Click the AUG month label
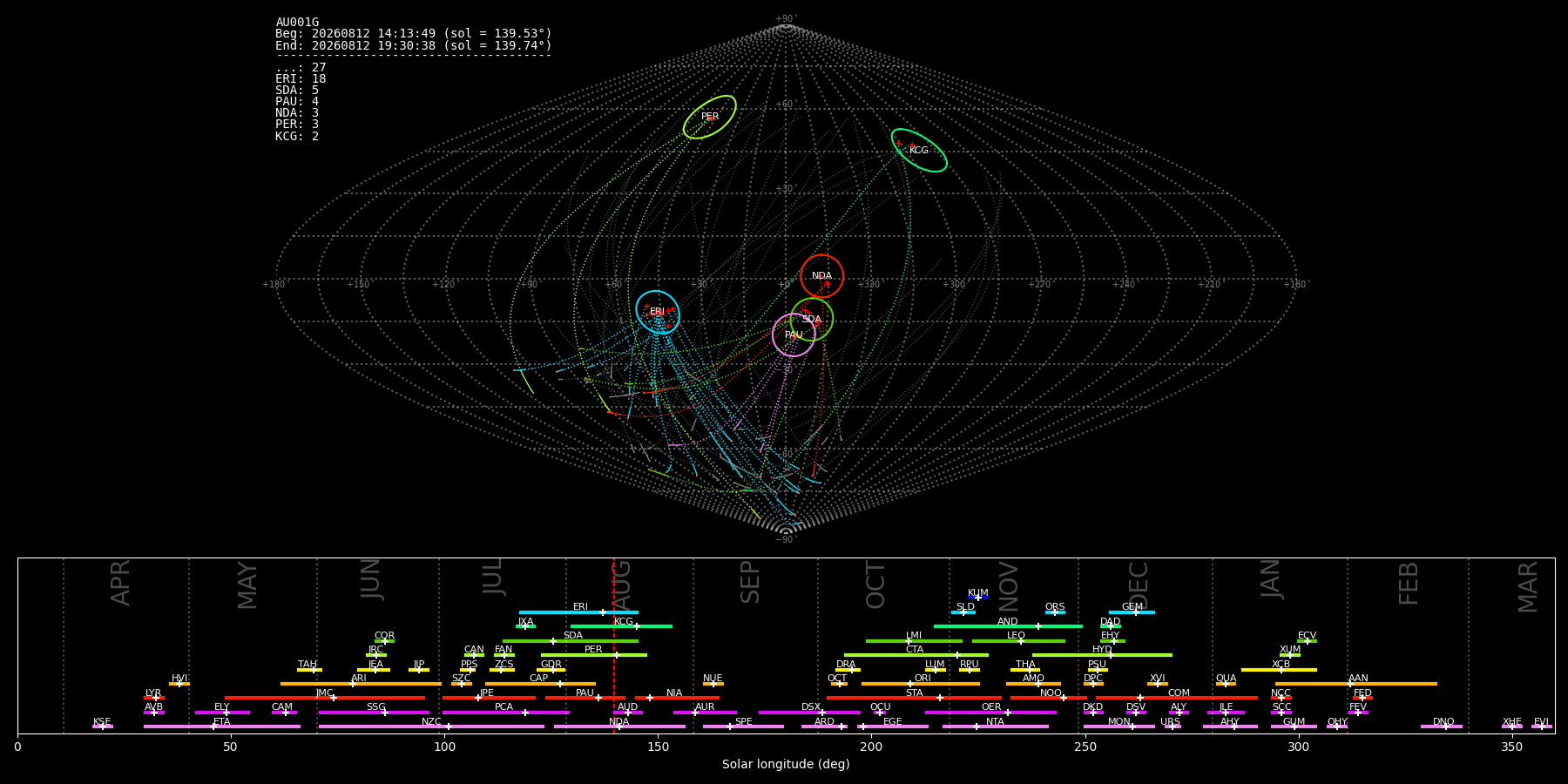 point(621,584)
